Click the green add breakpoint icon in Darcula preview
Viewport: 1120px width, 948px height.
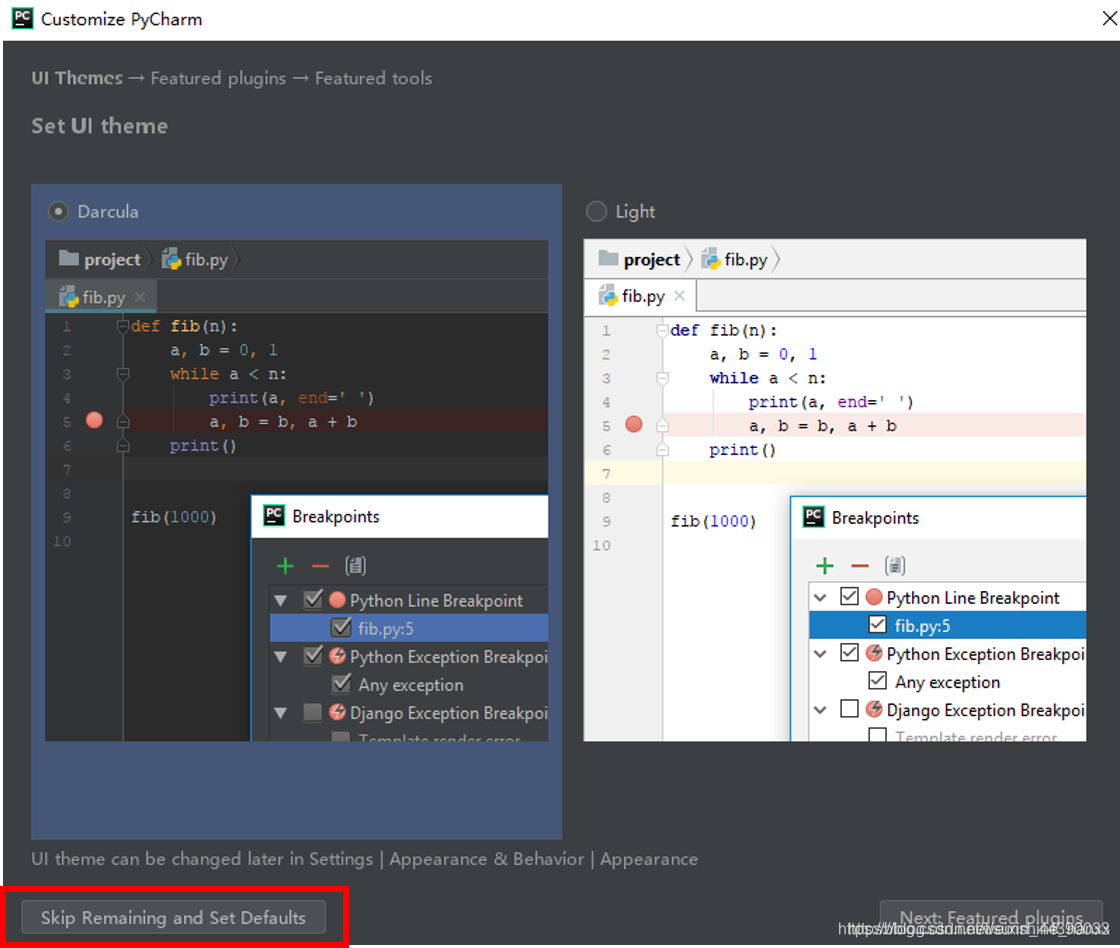[285, 566]
